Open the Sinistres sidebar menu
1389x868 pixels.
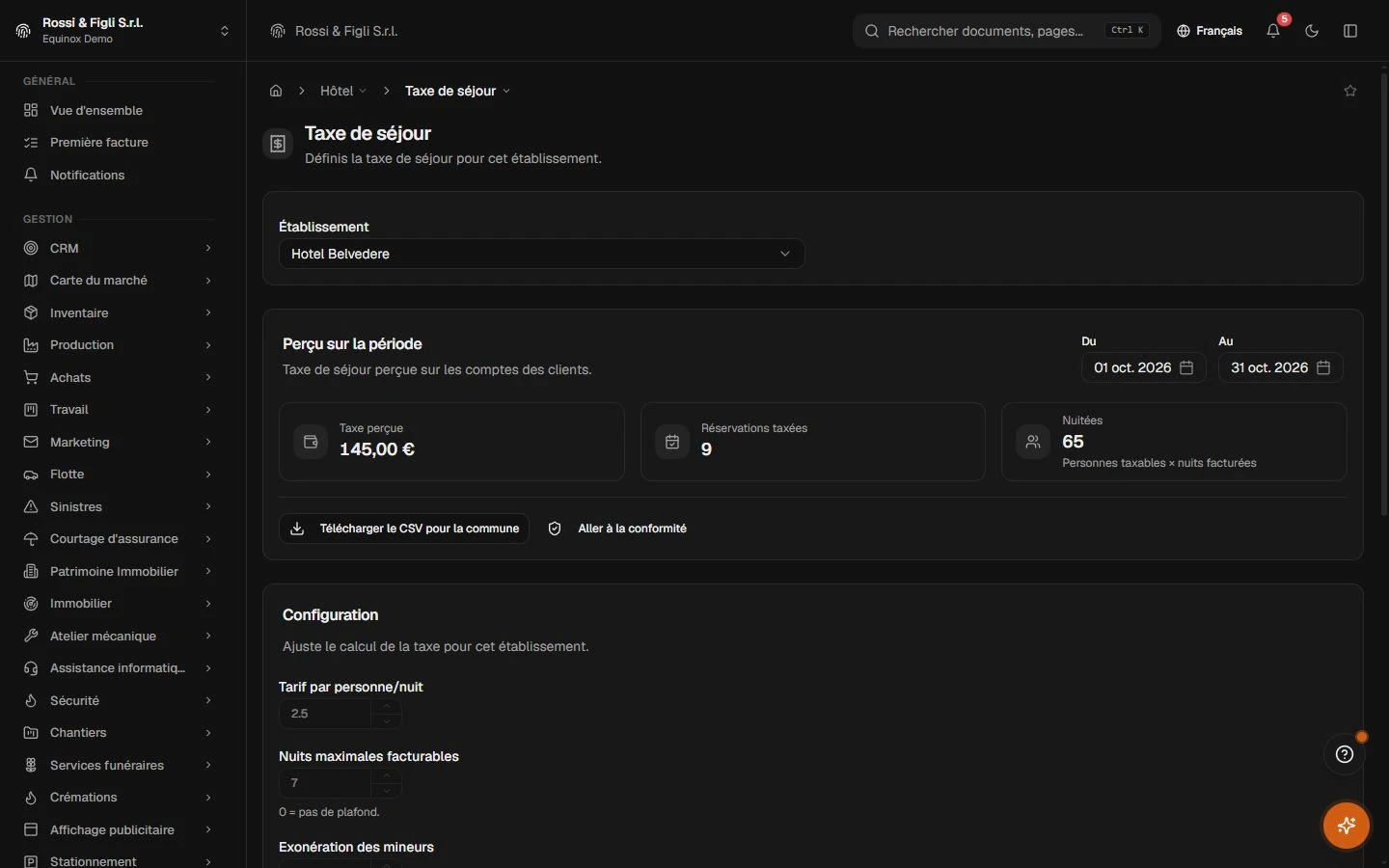118,506
